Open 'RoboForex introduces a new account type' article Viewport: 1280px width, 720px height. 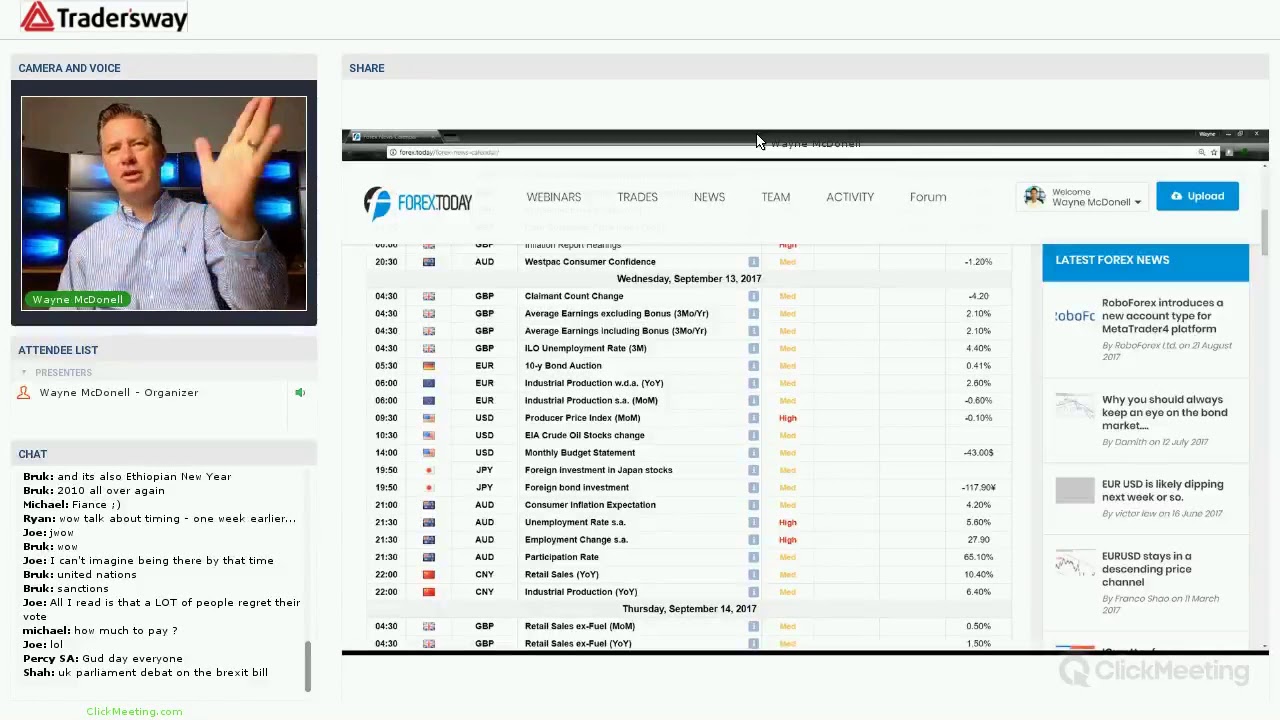pyautogui.click(x=1162, y=315)
